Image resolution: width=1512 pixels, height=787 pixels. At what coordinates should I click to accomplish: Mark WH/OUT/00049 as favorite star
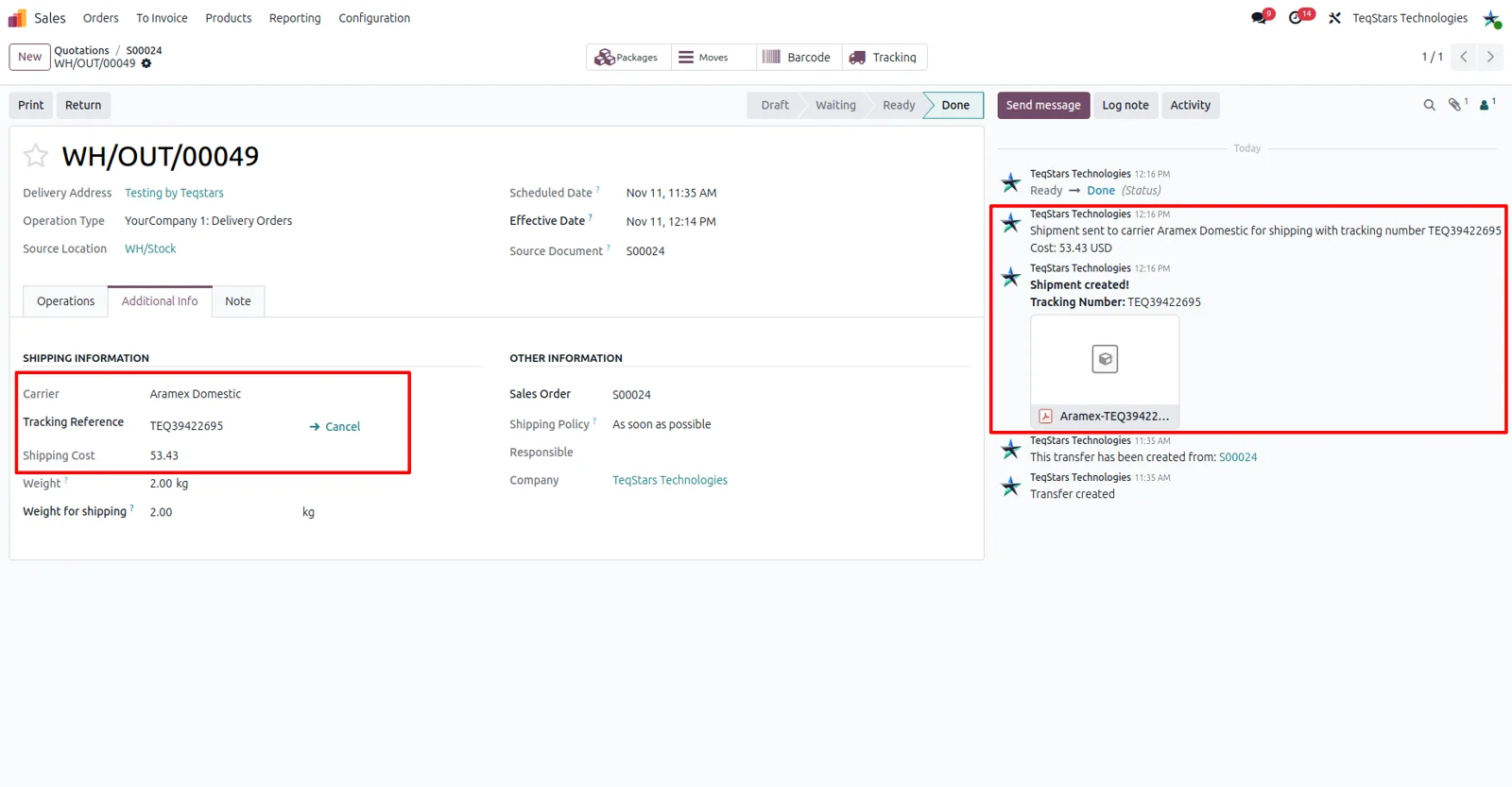pos(36,155)
